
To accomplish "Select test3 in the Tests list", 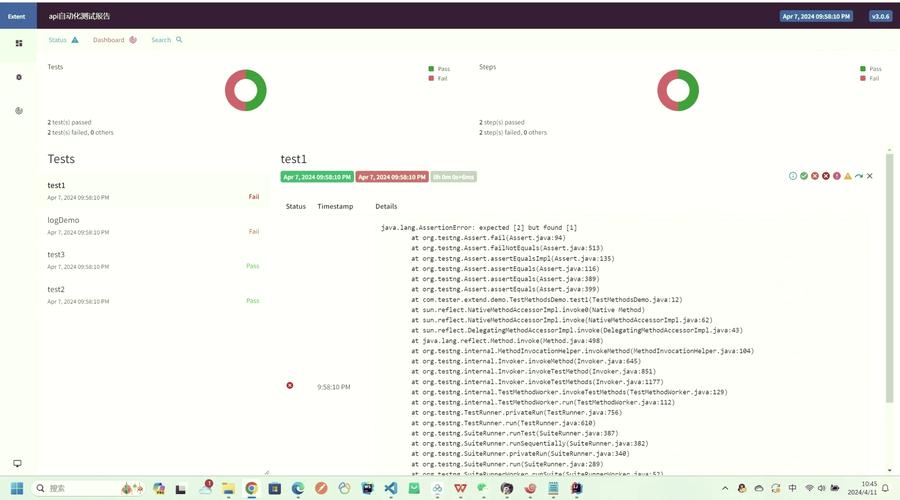I will 153,260.
